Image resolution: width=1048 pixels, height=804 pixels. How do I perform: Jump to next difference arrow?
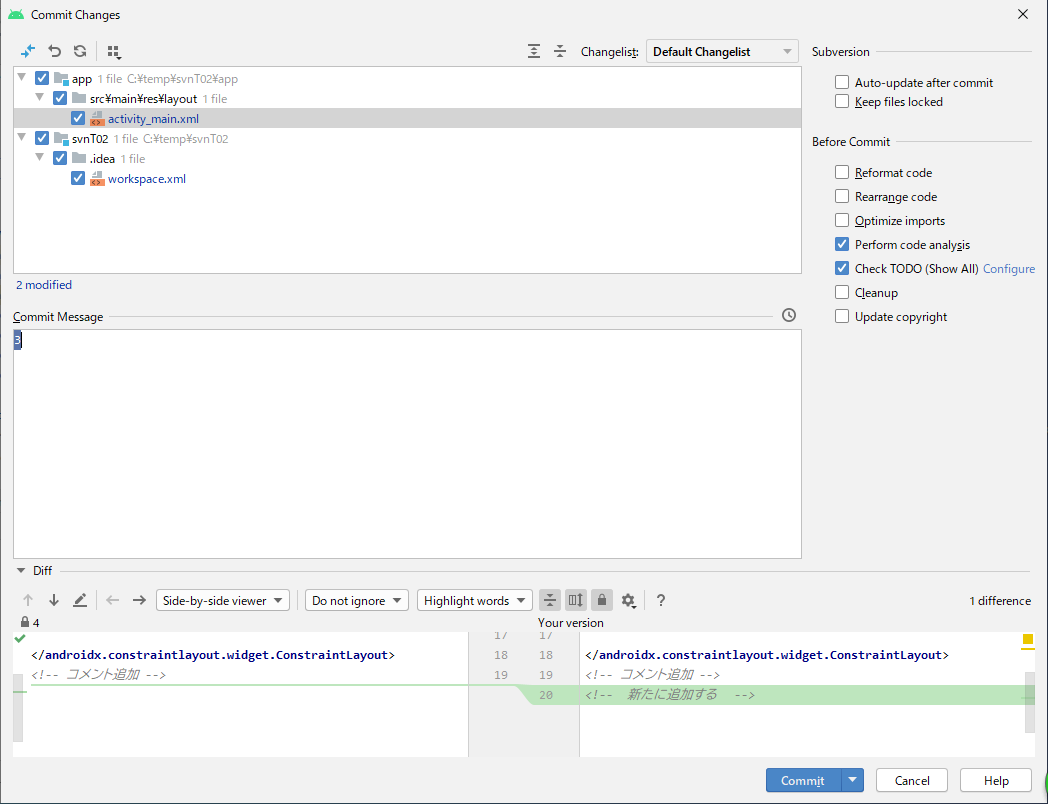click(x=54, y=600)
